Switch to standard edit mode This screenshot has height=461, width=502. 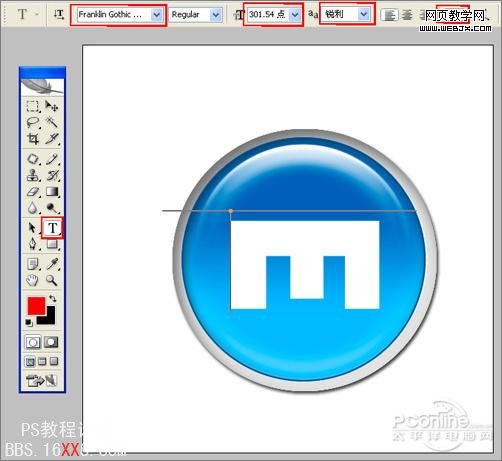point(33,342)
